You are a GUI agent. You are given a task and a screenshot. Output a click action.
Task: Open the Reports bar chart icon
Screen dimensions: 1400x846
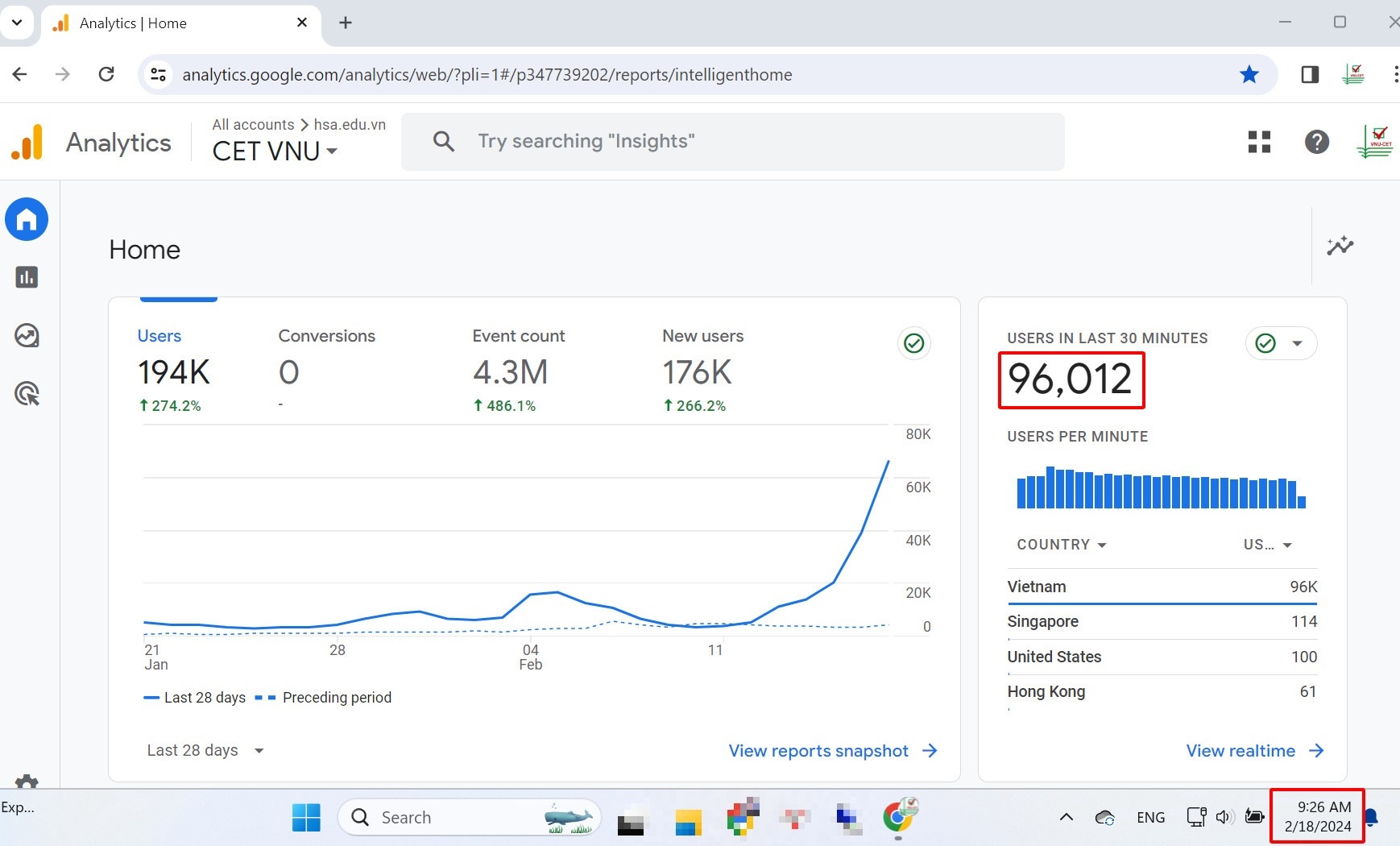[27, 277]
